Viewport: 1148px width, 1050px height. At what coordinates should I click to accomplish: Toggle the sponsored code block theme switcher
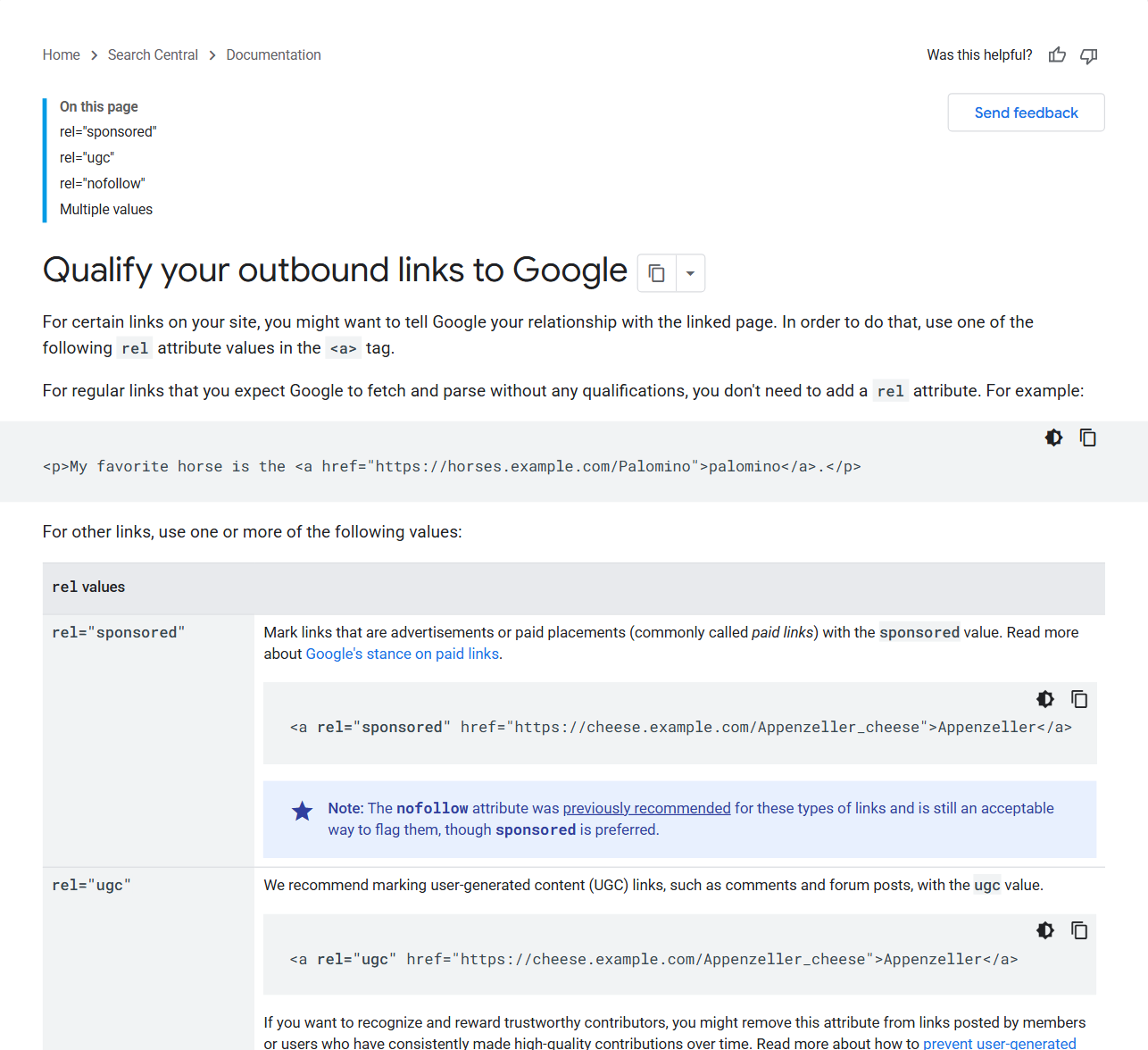[x=1044, y=699]
